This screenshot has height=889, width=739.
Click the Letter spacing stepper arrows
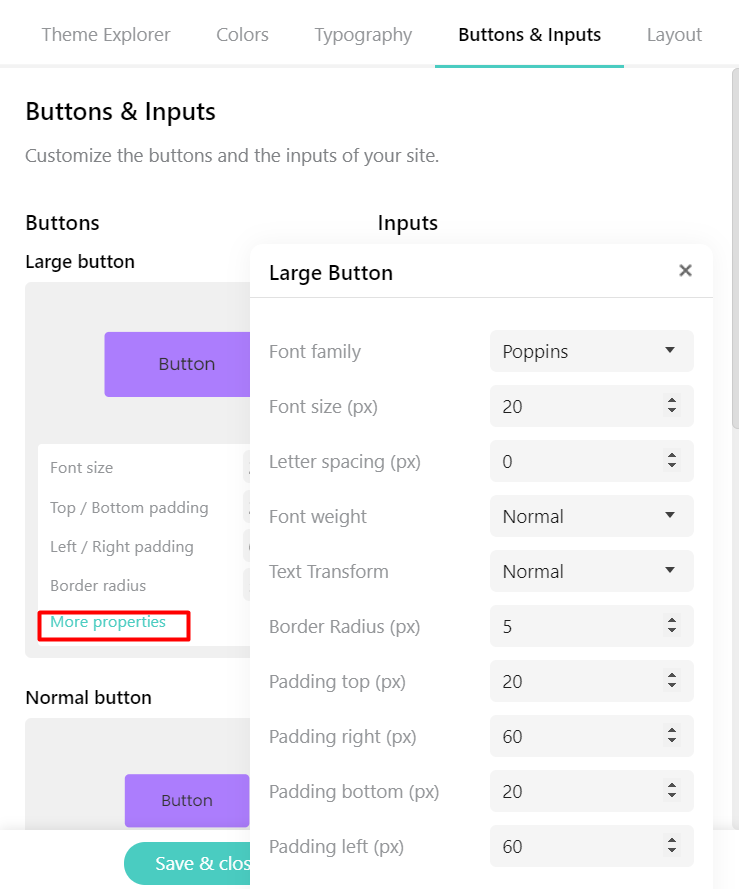tap(672, 462)
